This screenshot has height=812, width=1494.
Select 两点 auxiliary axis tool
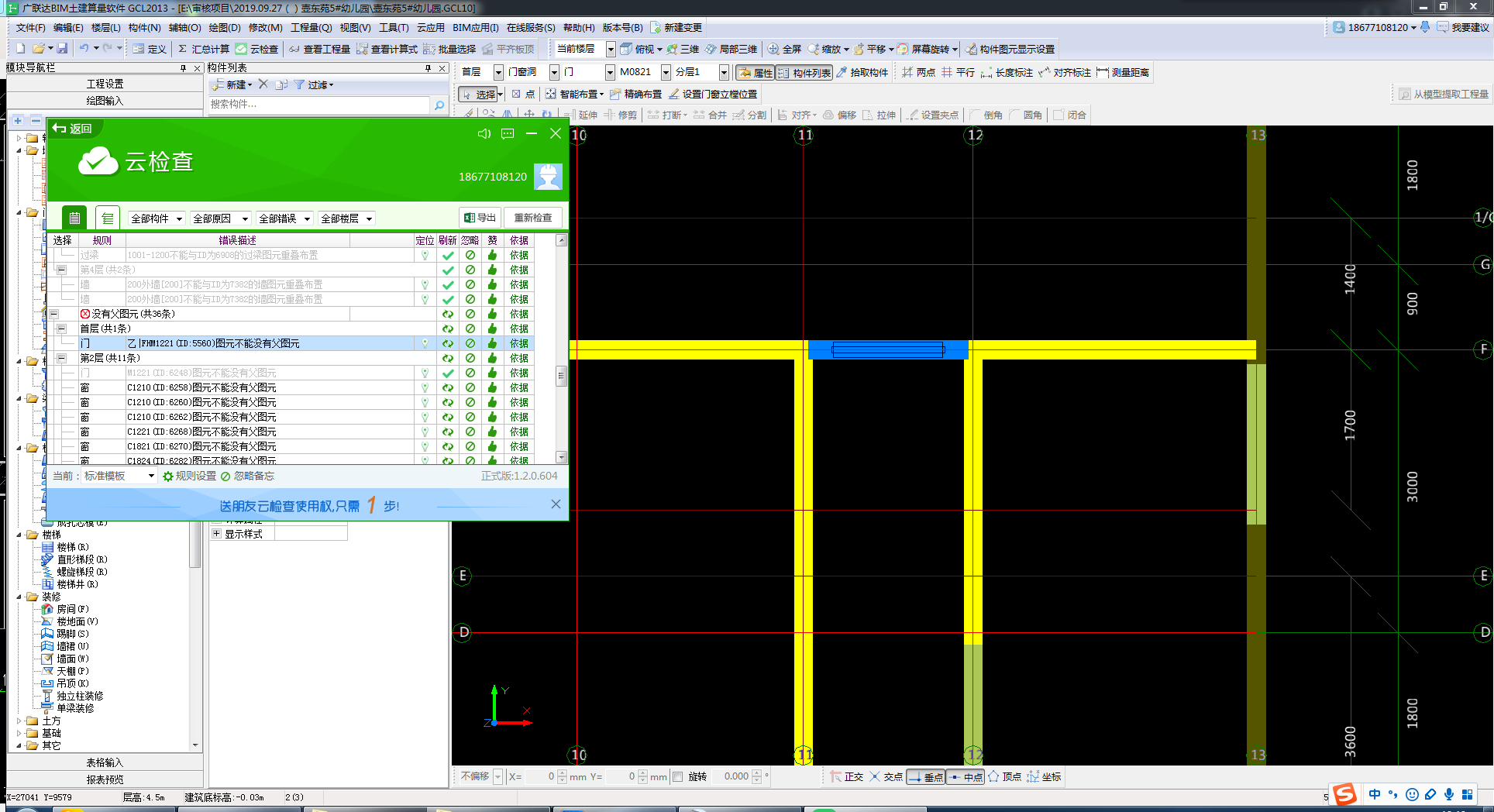tap(918, 72)
